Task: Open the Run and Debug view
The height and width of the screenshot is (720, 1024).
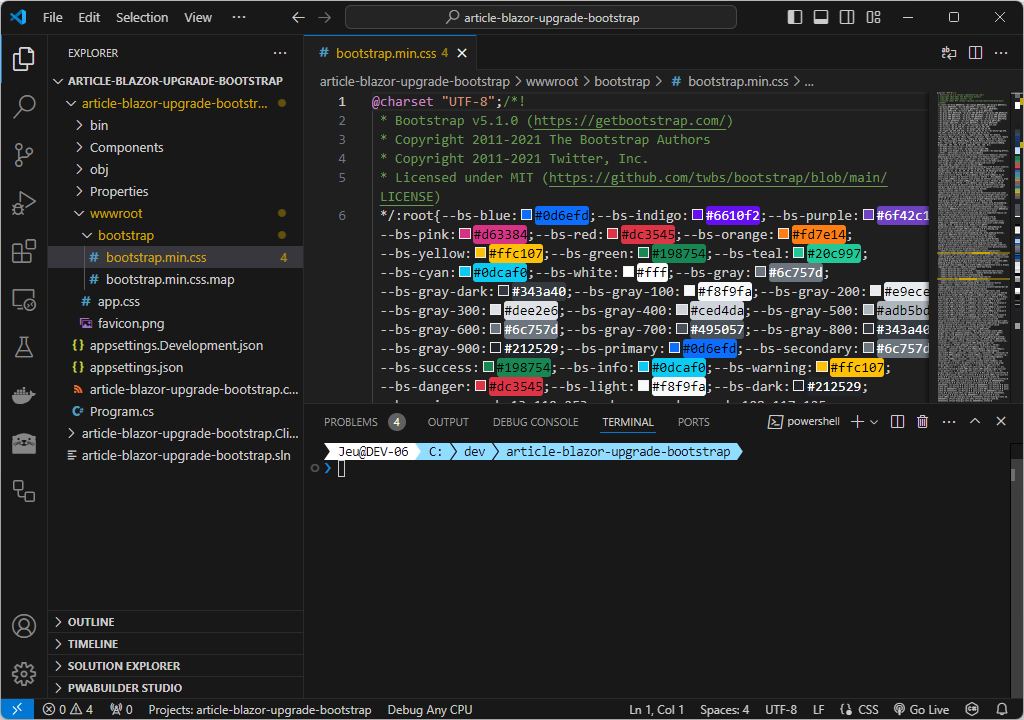Action: (24, 203)
